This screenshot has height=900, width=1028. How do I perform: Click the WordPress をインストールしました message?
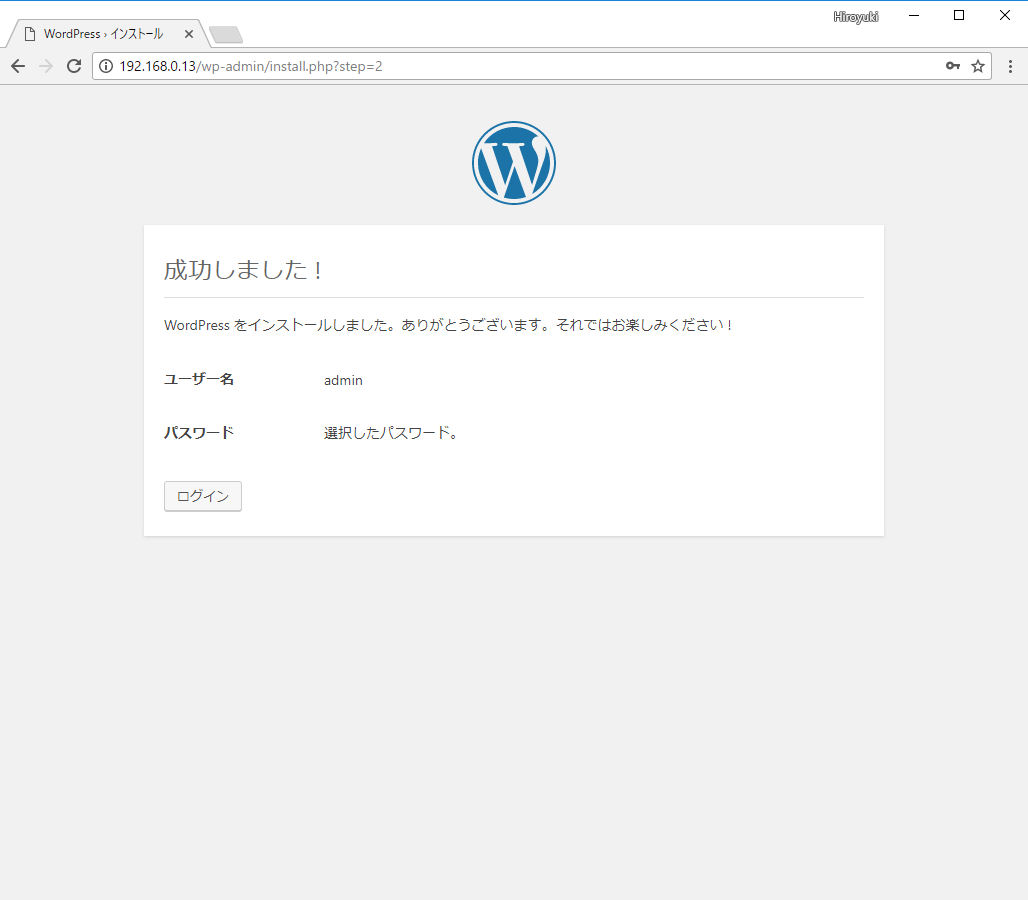(x=448, y=325)
